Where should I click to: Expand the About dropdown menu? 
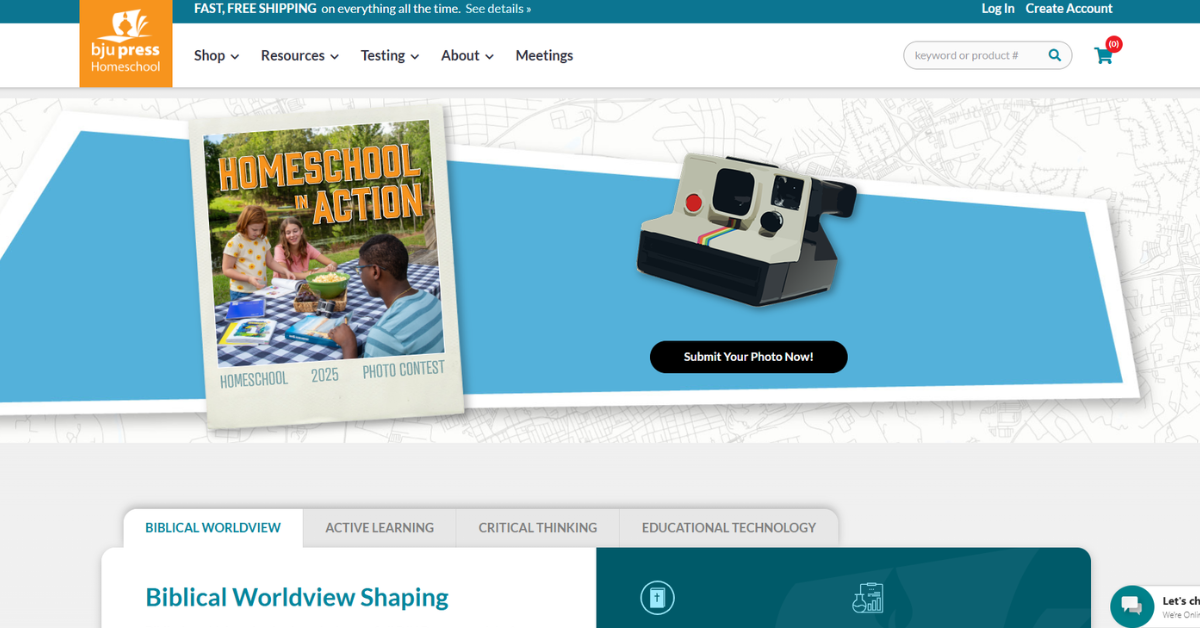pyautogui.click(x=467, y=56)
